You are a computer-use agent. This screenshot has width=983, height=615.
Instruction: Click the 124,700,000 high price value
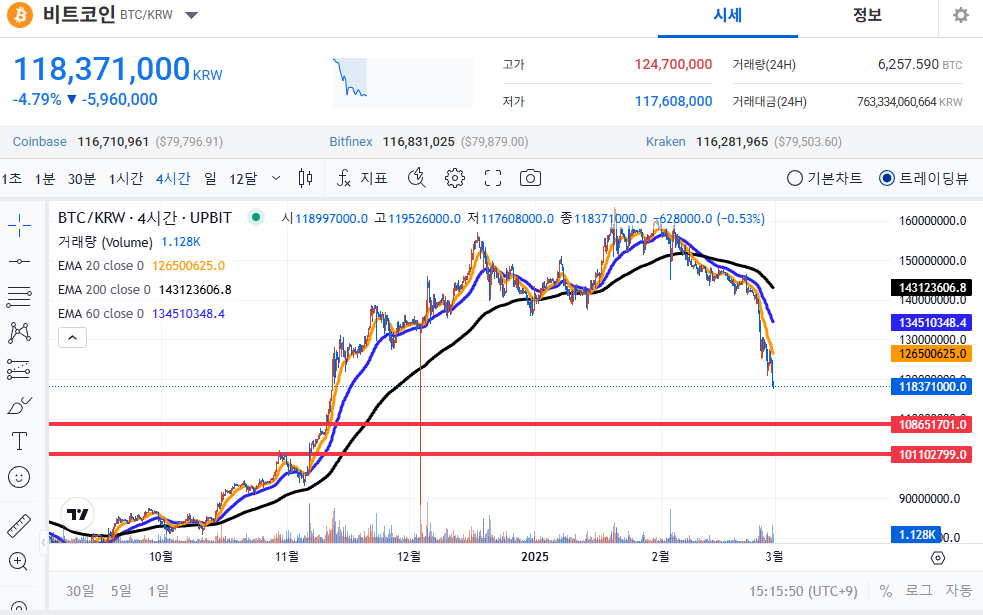tap(673, 65)
